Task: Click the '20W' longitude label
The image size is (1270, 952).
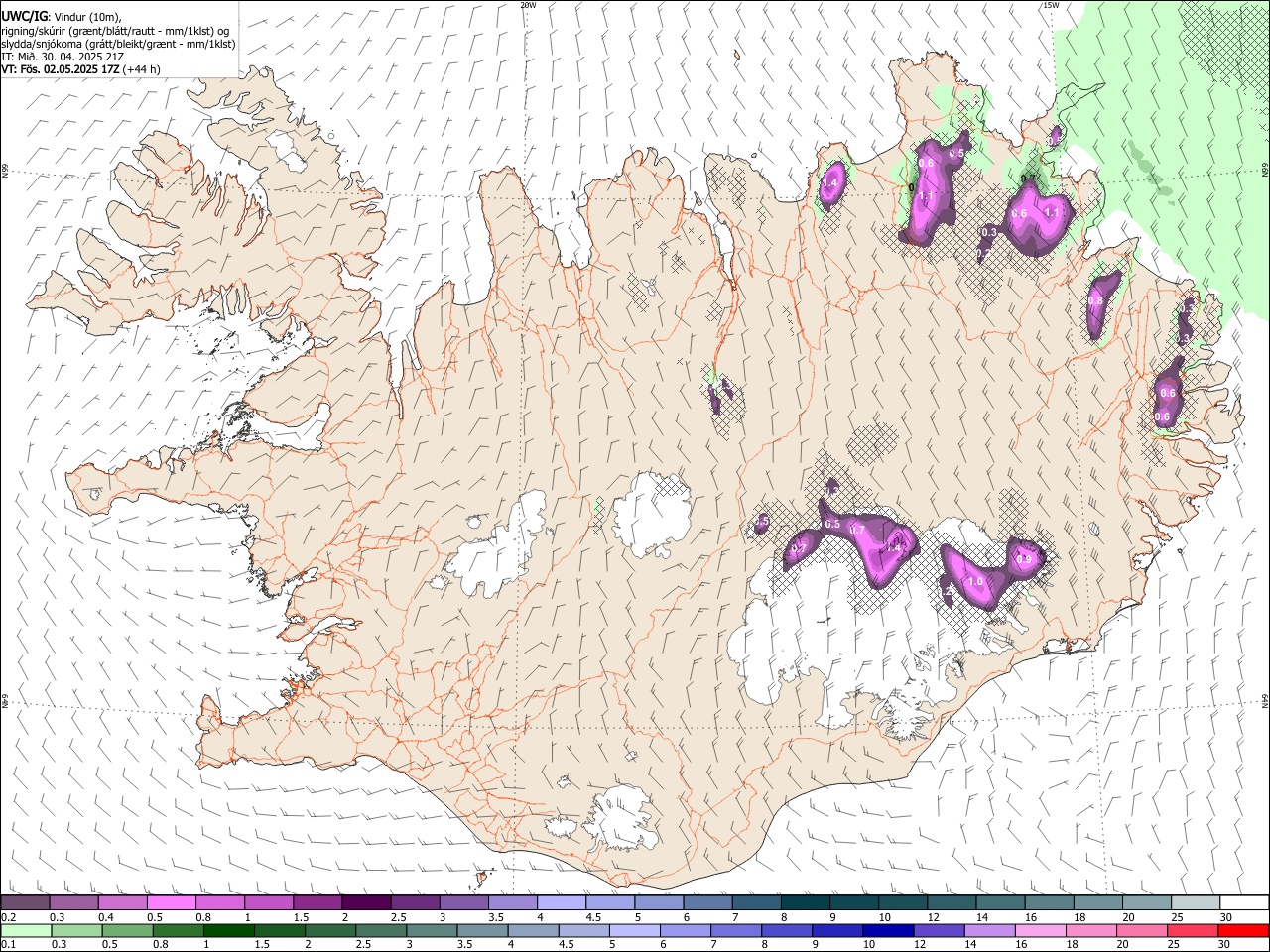Action: click(528, 5)
